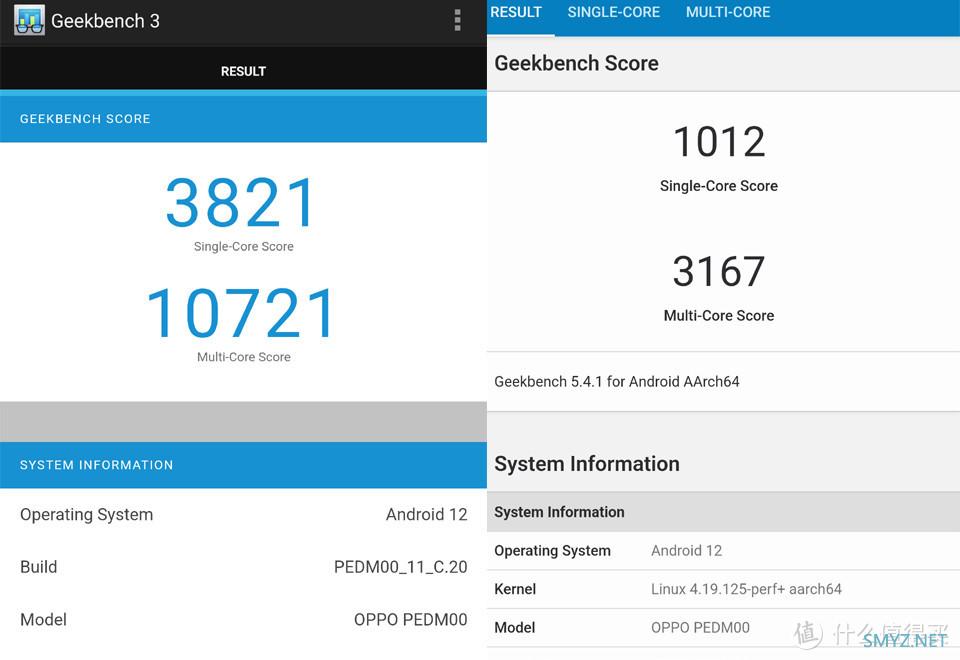Tap OPPO PEDM00 value in Geekbench 3
Screen dimensions: 960x660
411,620
